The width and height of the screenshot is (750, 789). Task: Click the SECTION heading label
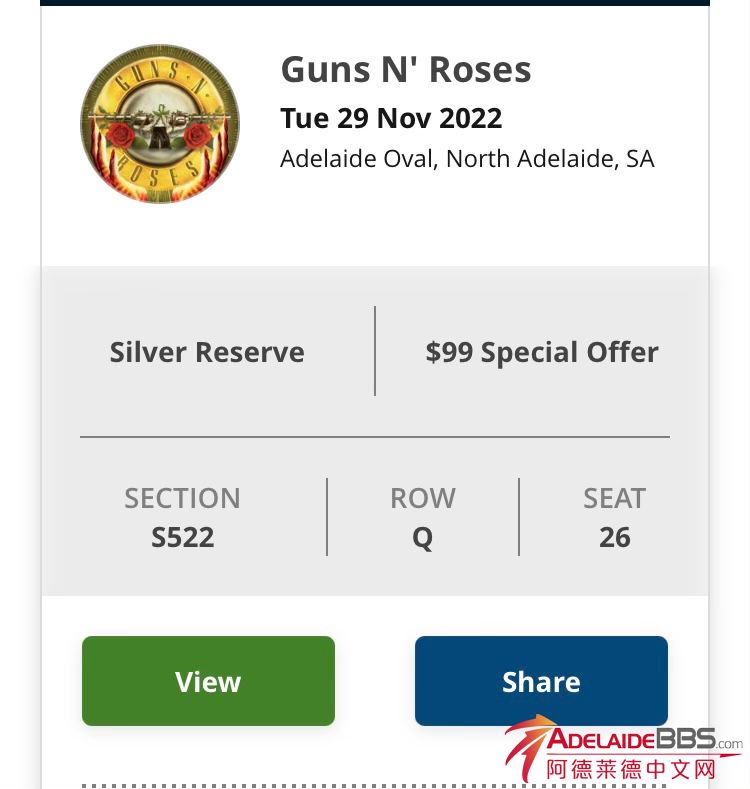(x=182, y=498)
